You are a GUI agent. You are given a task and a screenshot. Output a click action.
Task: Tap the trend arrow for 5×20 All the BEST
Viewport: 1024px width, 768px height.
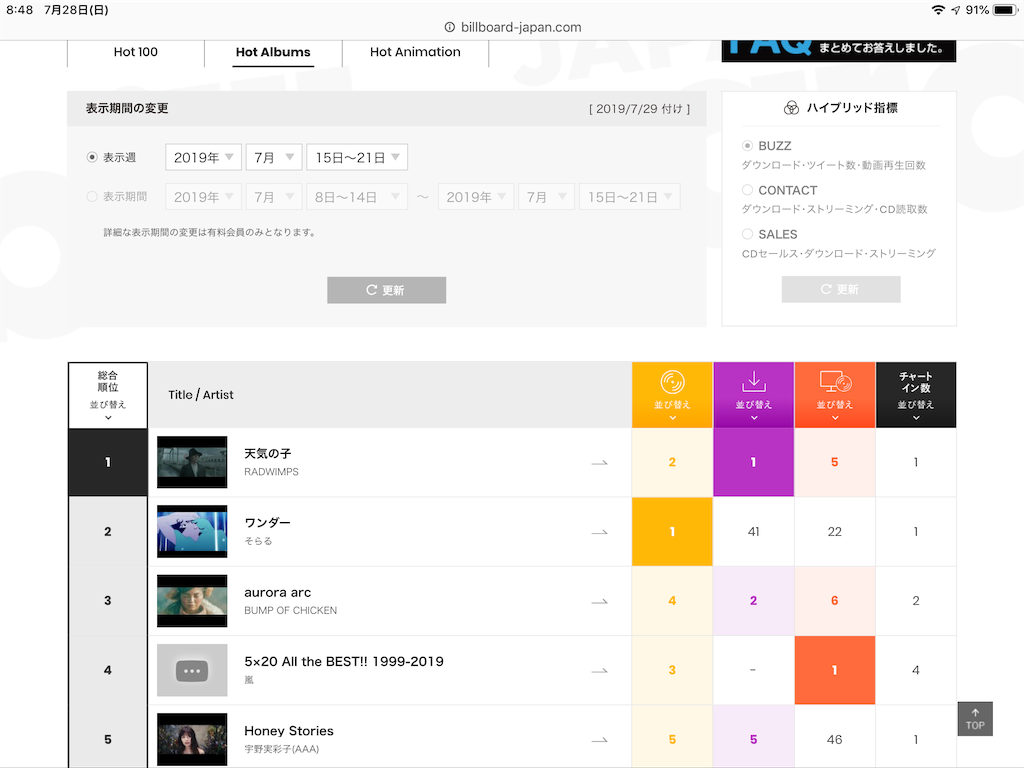click(600, 671)
